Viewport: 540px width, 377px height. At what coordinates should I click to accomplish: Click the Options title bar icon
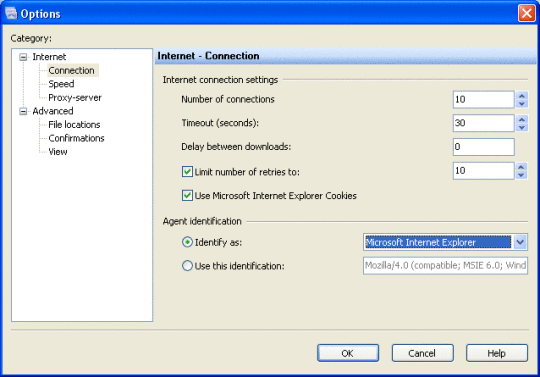coord(11,14)
